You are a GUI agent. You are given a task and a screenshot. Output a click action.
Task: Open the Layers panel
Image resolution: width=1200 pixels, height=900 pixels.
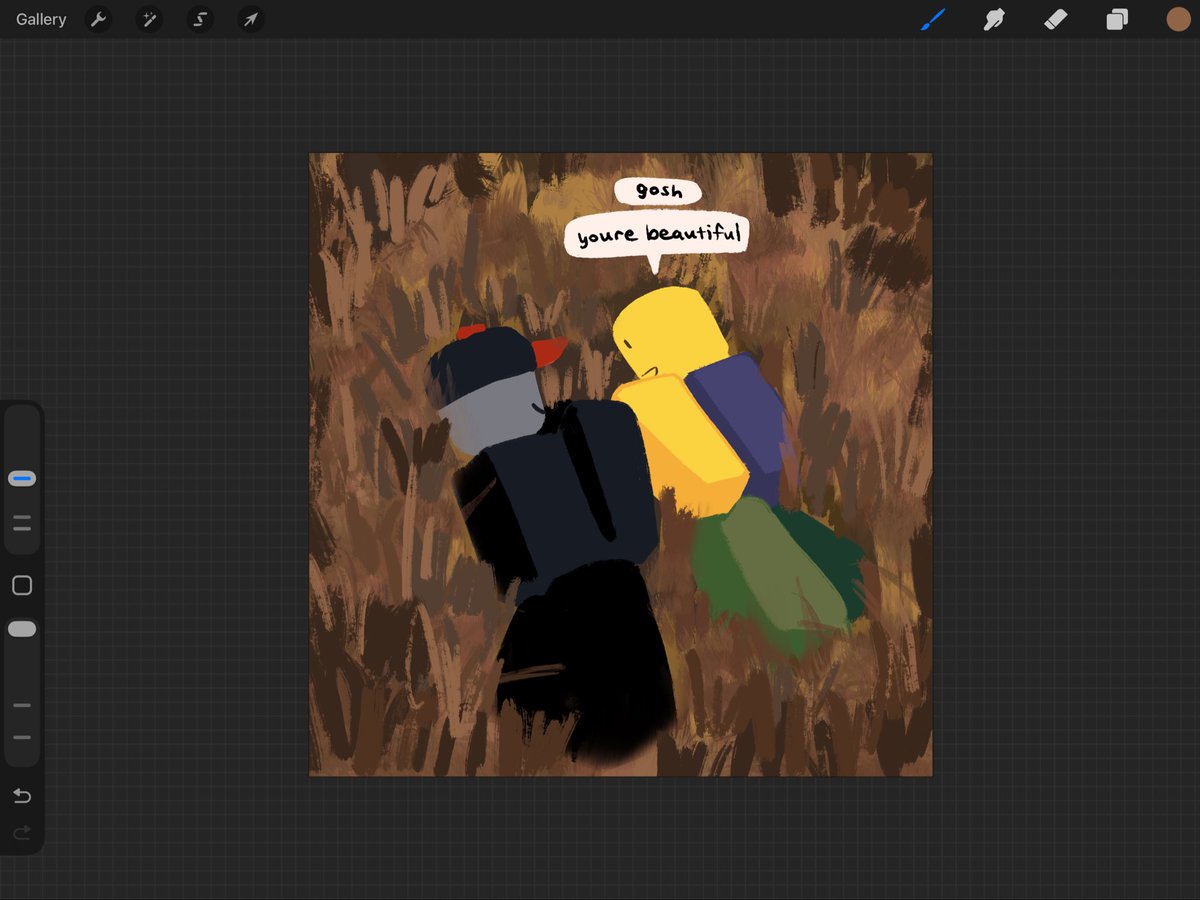coord(1117,19)
